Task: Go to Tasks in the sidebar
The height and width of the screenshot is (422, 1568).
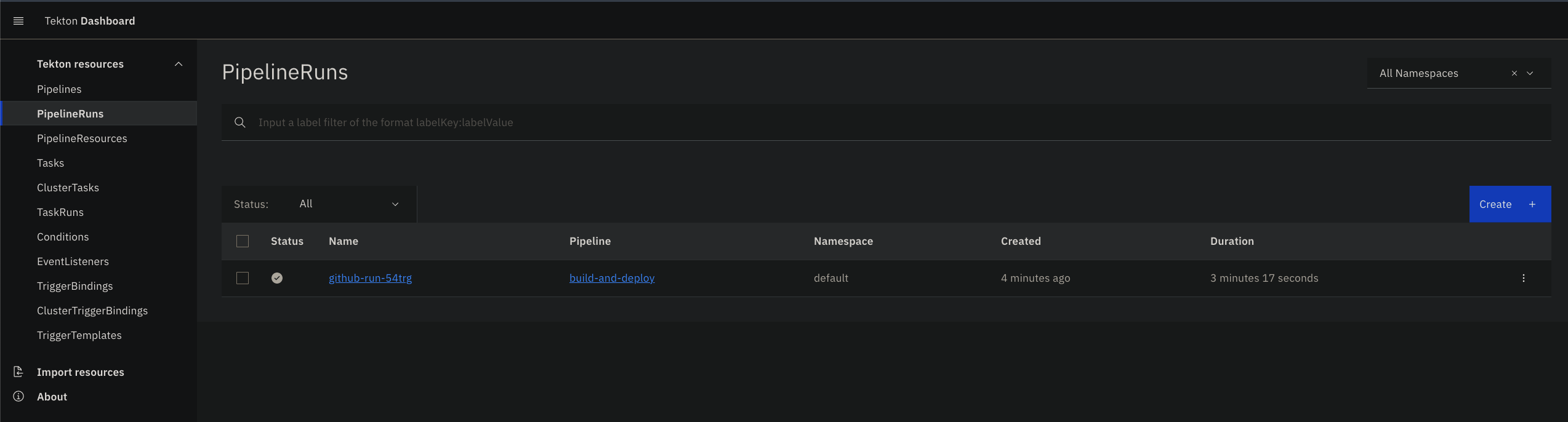Action: [50, 163]
